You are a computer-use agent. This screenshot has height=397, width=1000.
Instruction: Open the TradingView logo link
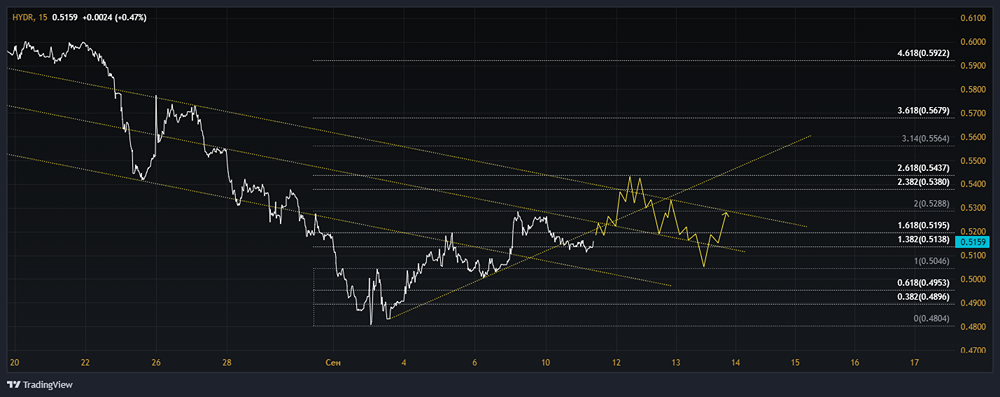(40, 385)
